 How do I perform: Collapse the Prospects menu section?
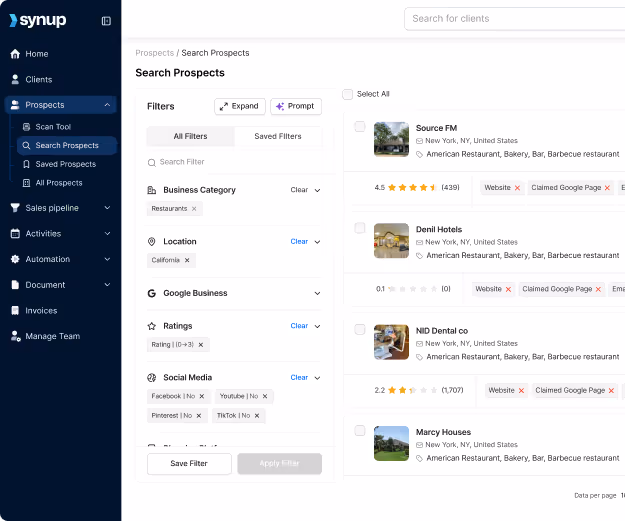pyautogui.click(x=107, y=105)
